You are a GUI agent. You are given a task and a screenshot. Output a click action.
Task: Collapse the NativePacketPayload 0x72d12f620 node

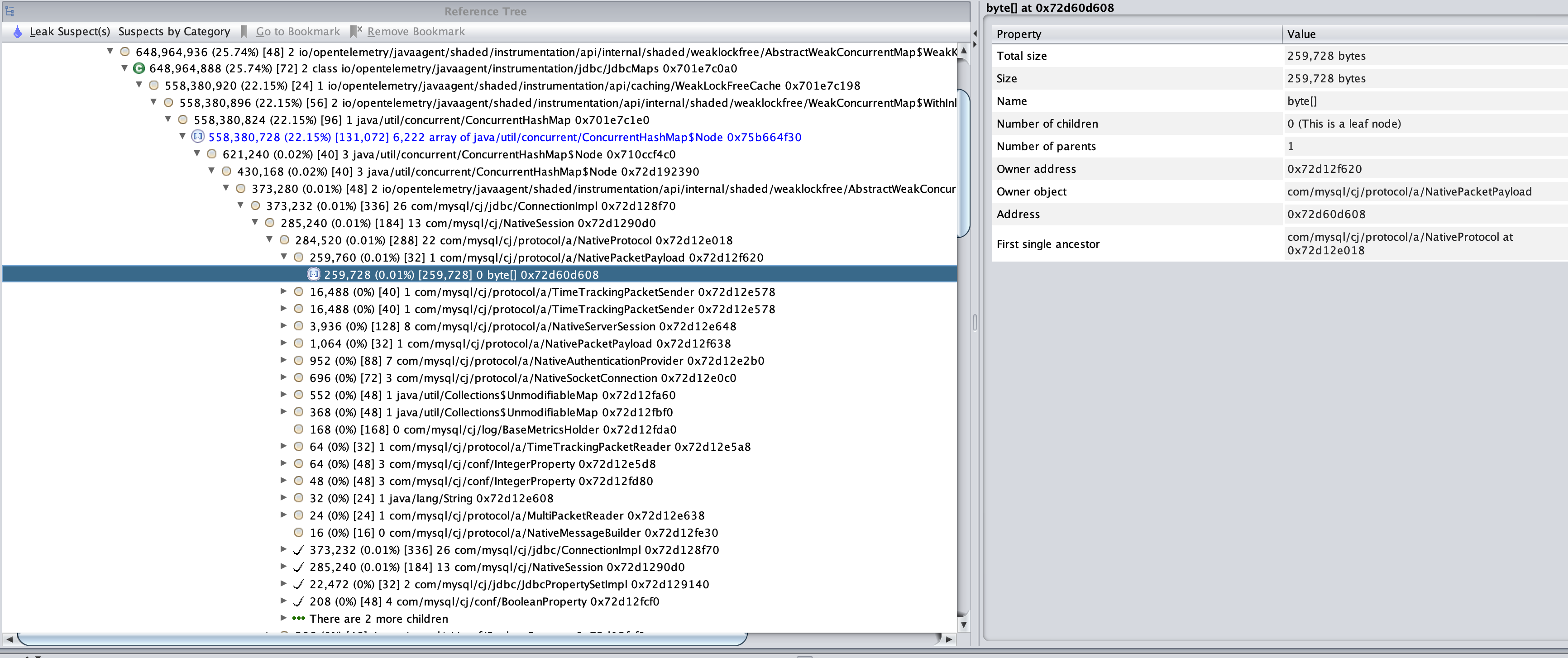click(x=284, y=257)
